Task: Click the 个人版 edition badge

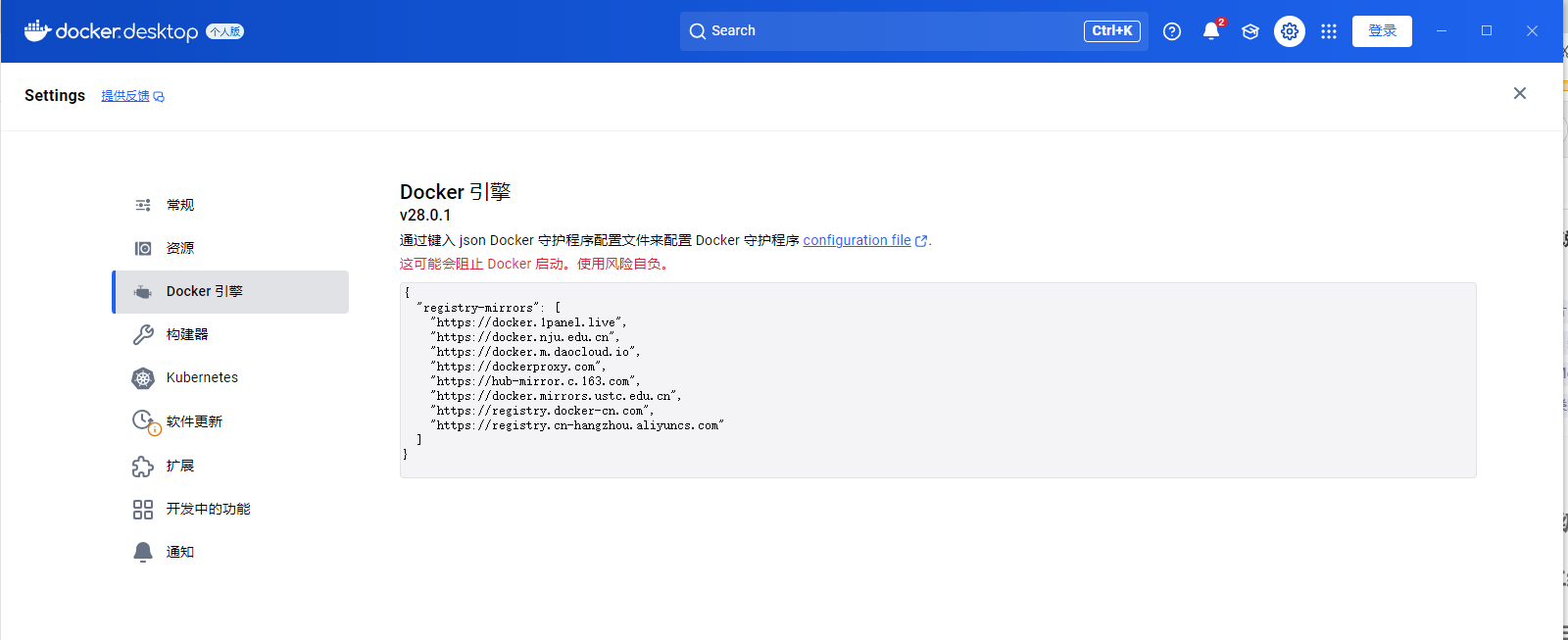Action: coord(224,31)
